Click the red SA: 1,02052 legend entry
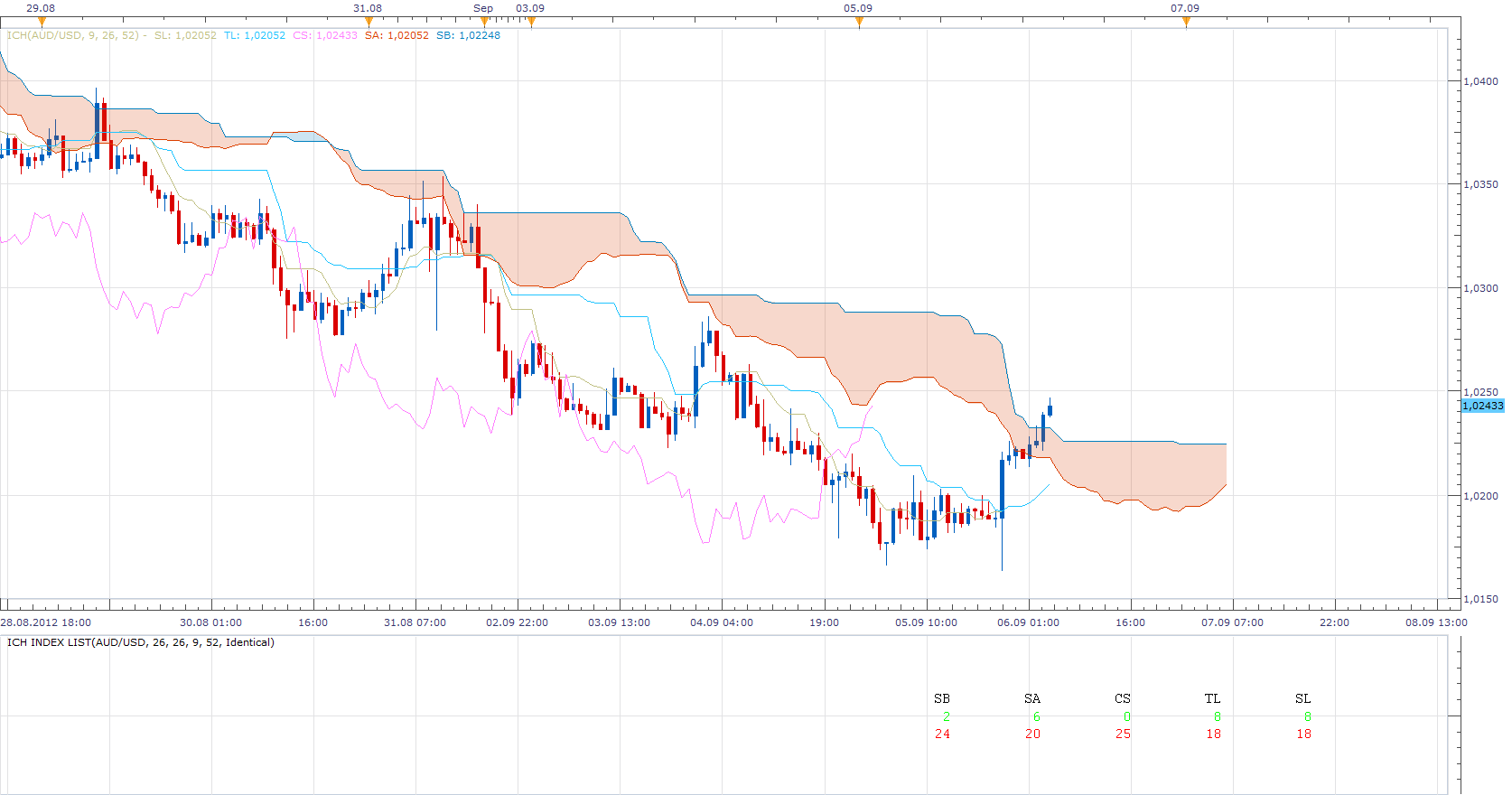Image resolution: width=1512 pixels, height=795 pixels. [x=397, y=35]
